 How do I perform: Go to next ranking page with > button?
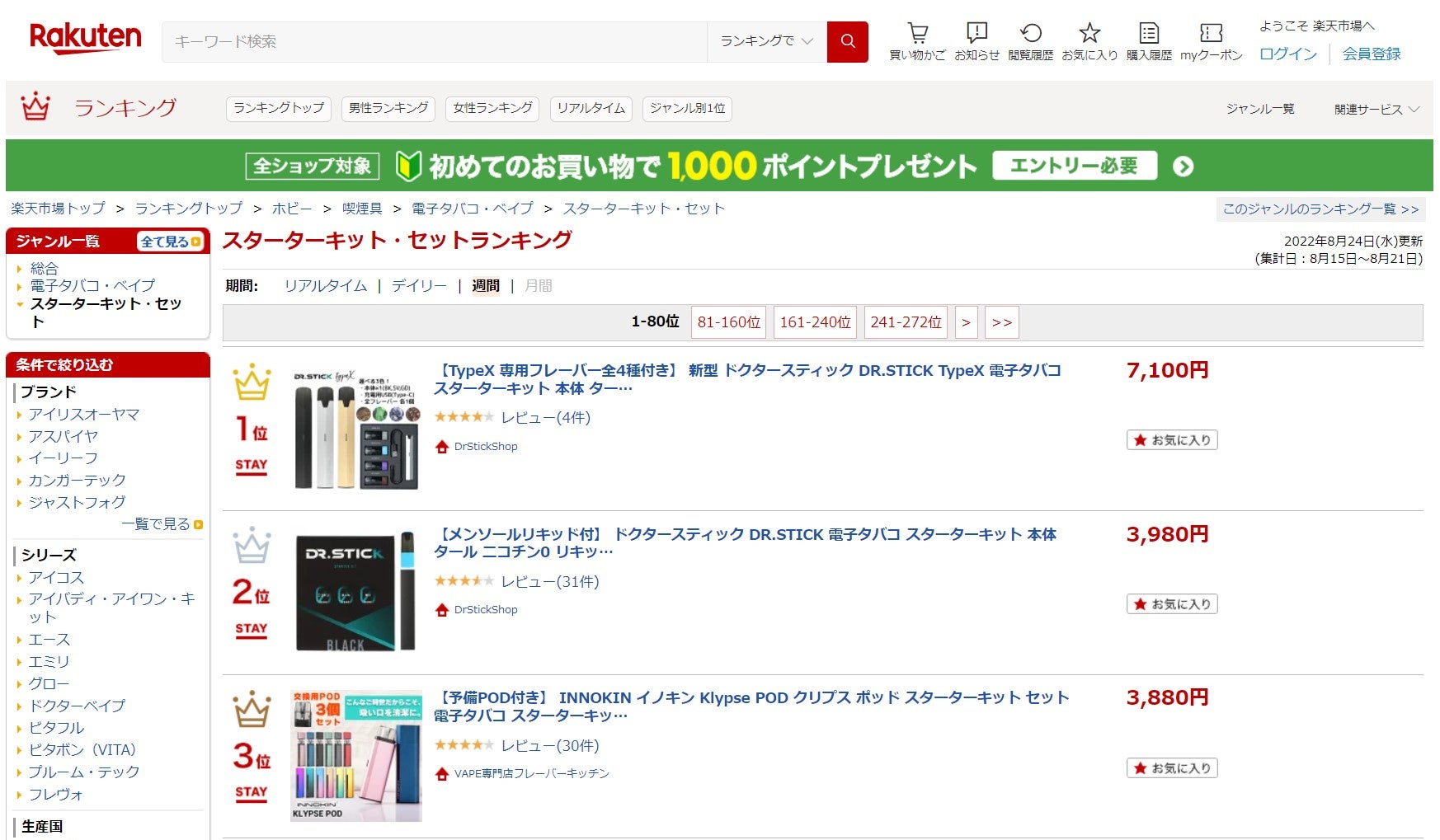tap(967, 322)
